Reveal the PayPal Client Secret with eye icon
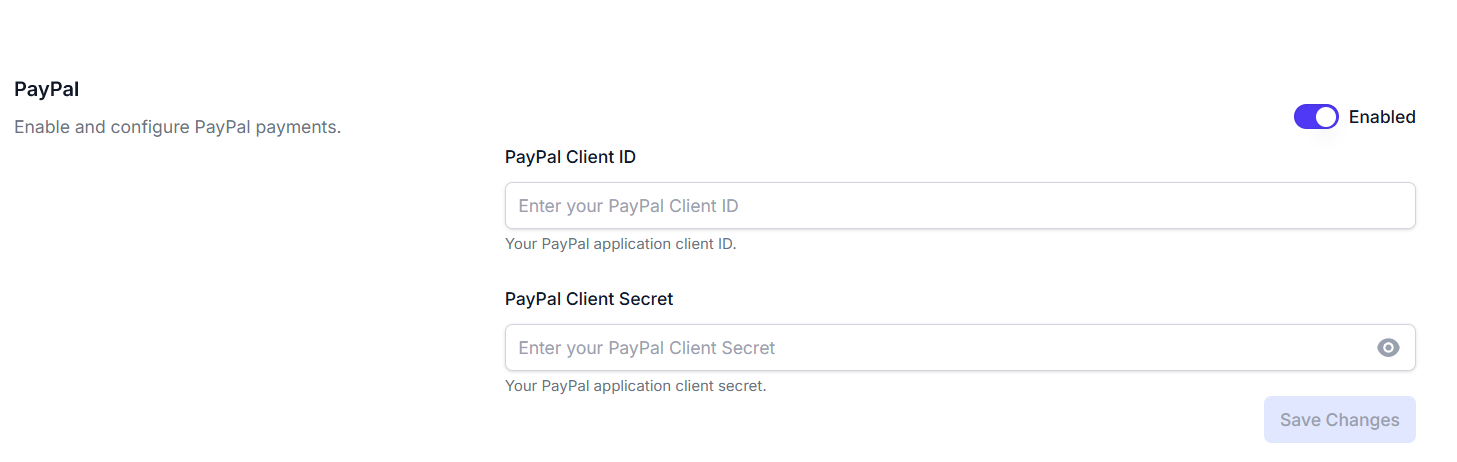1457x462 pixels. pyautogui.click(x=1388, y=348)
